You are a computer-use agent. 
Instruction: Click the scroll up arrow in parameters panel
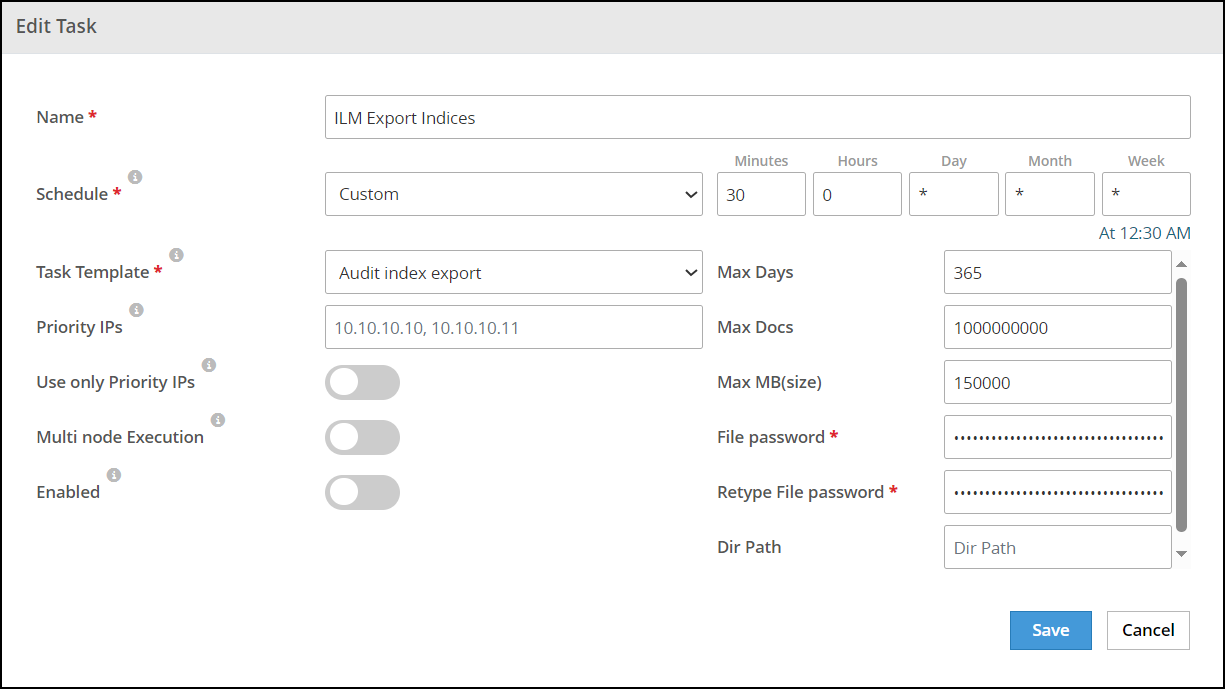(x=1181, y=265)
